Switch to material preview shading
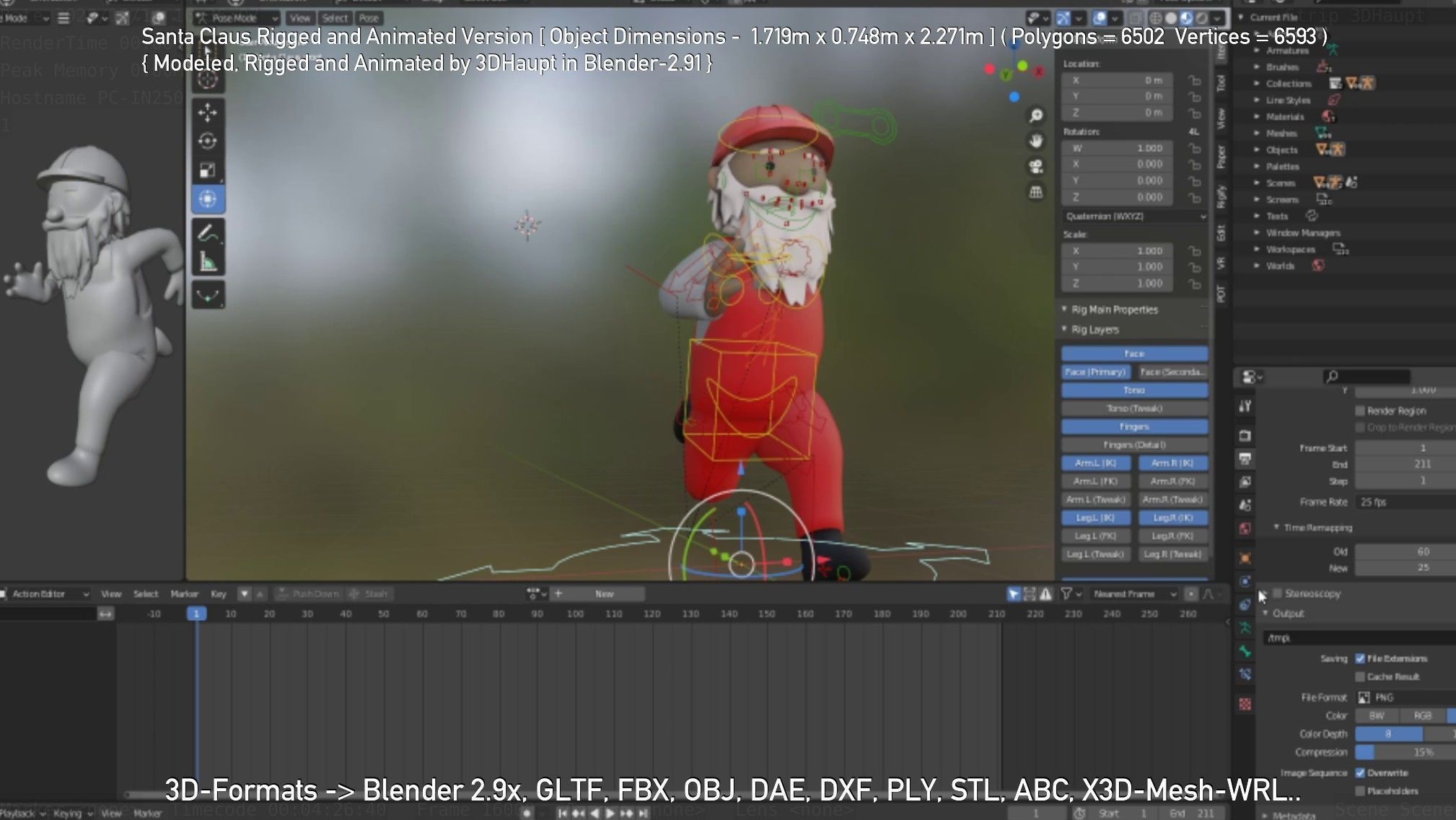The width and height of the screenshot is (1456, 820). pyautogui.click(x=1186, y=18)
